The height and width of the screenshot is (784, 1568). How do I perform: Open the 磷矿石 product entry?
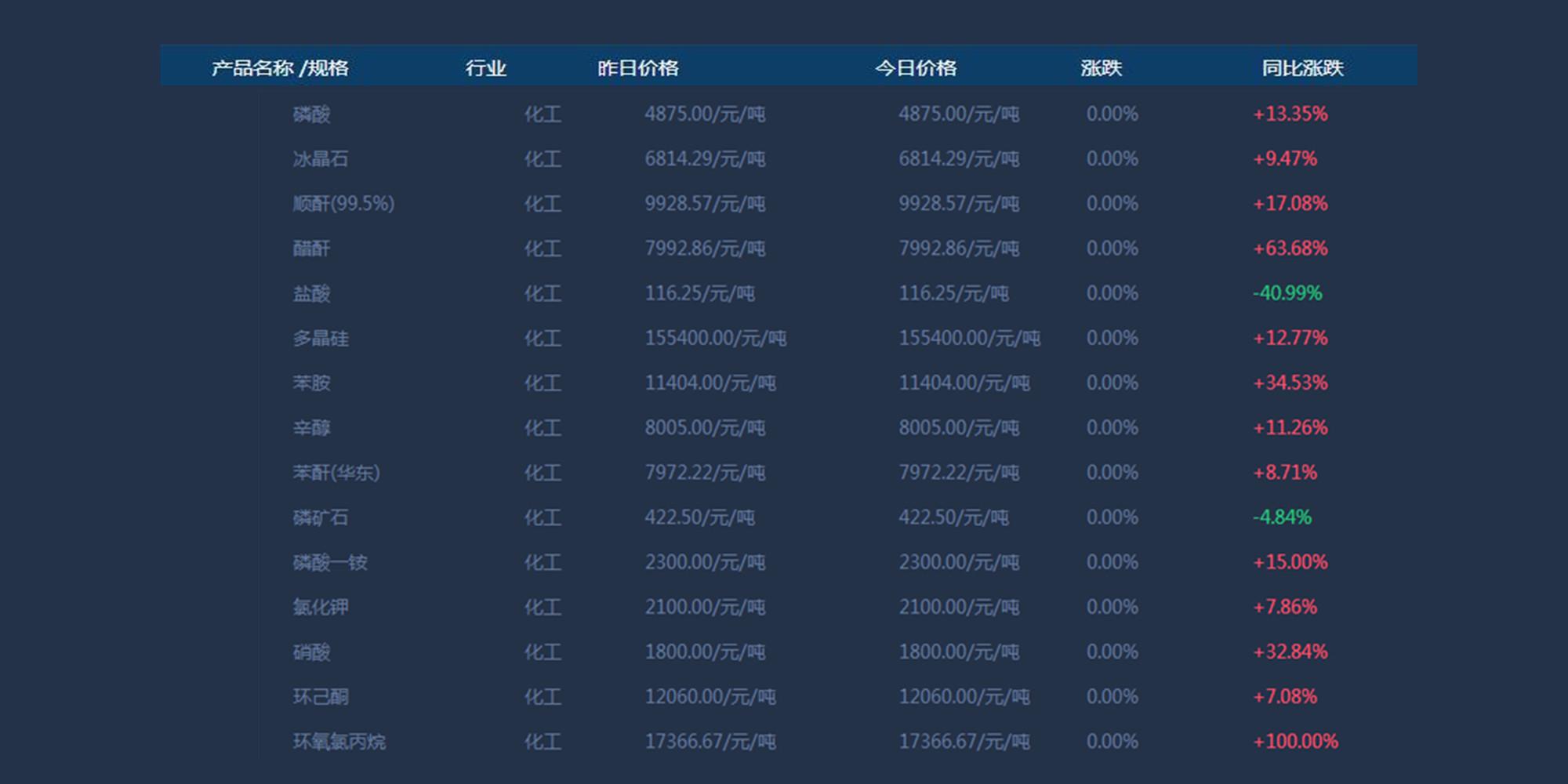[320, 517]
